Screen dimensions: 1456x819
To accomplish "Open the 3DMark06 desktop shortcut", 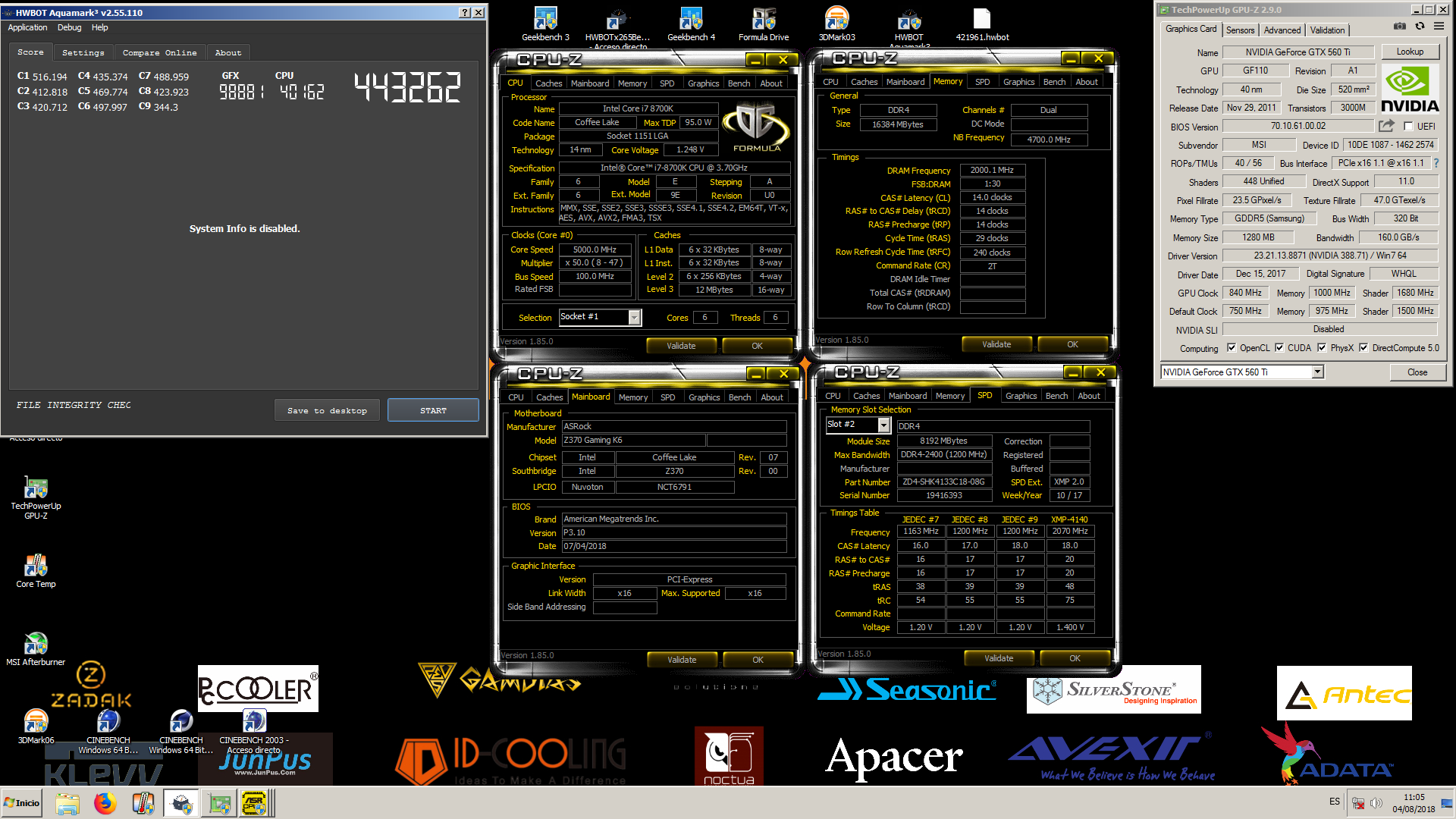I will 36,726.
